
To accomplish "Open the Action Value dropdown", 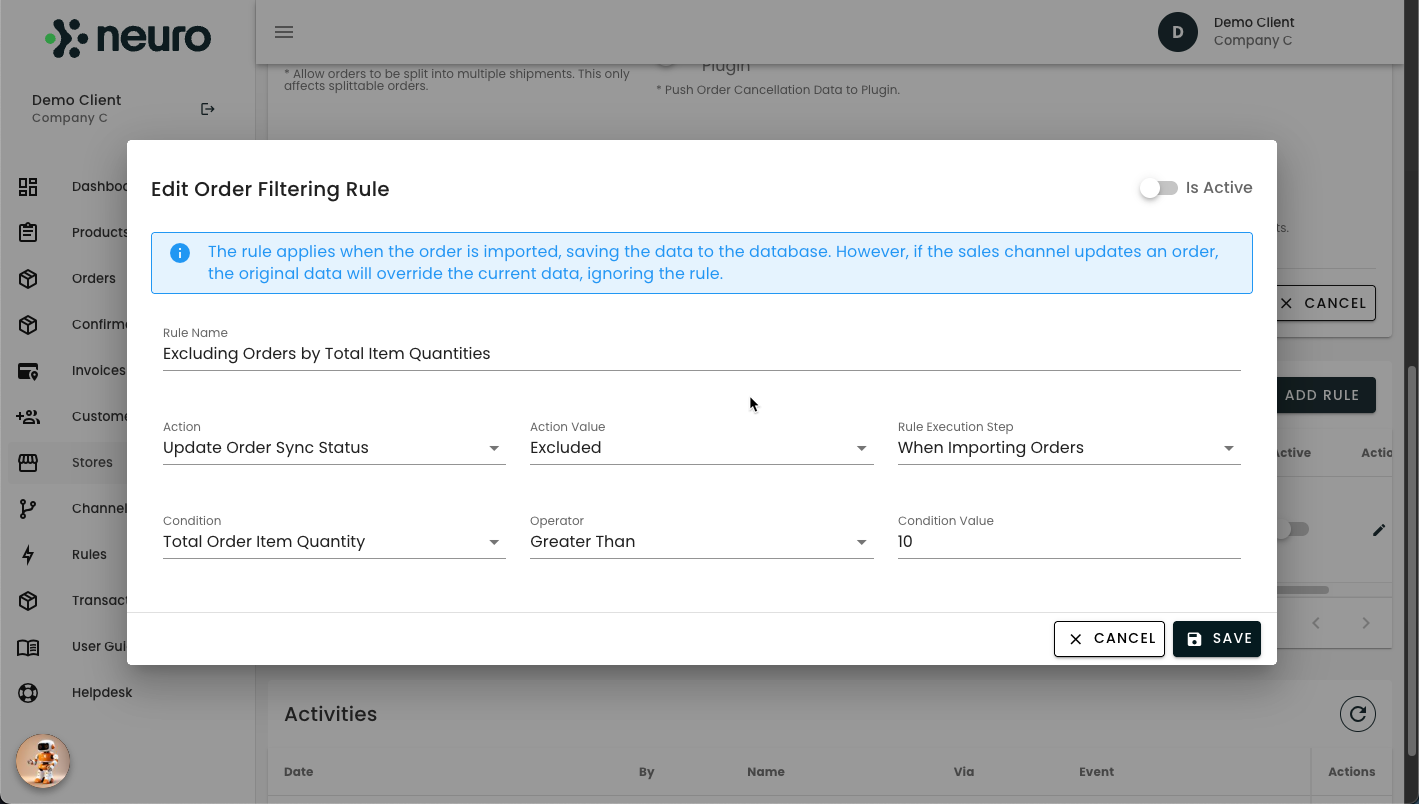I will pos(701,448).
